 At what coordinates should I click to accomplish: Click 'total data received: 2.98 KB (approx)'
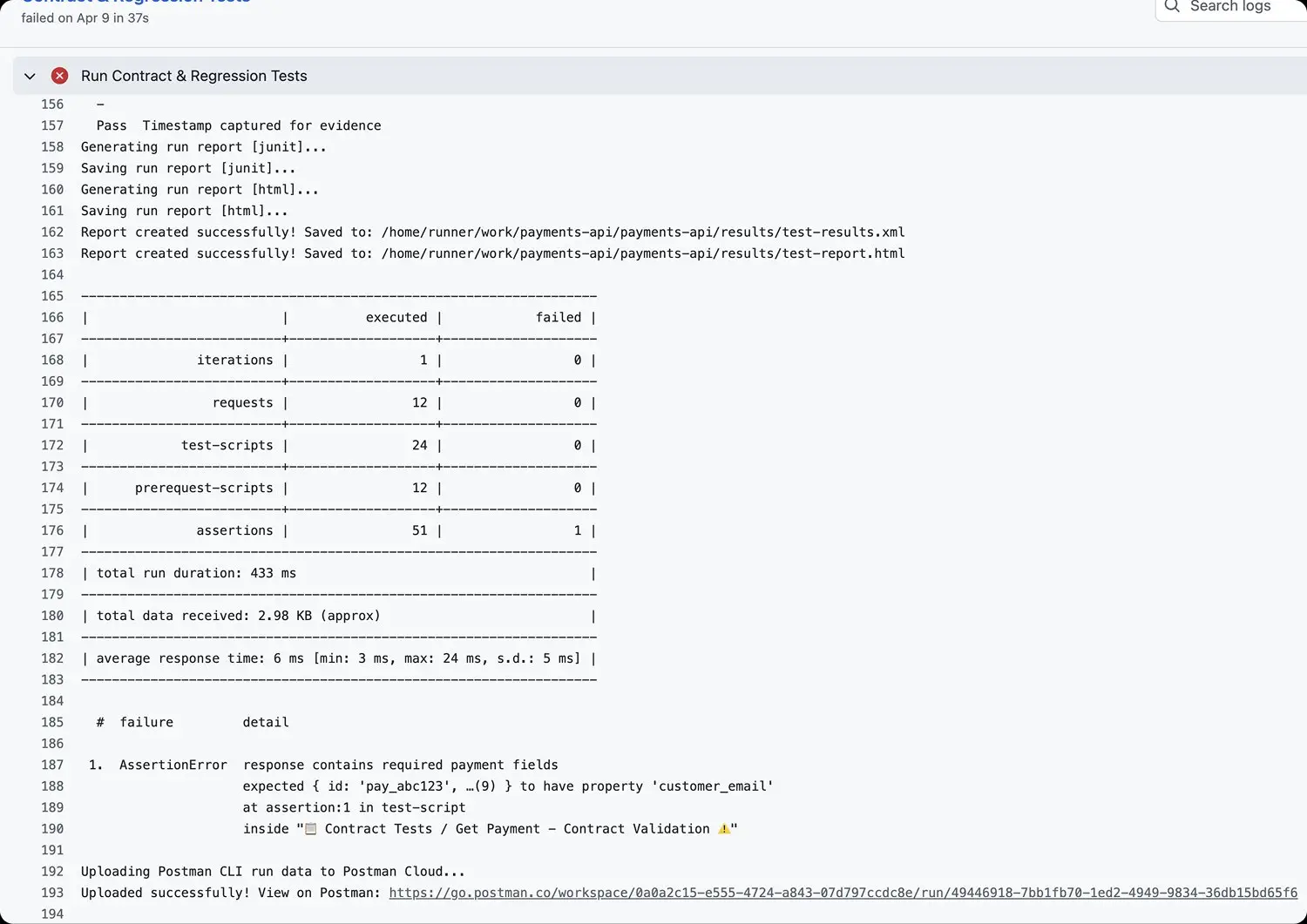pos(239,616)
